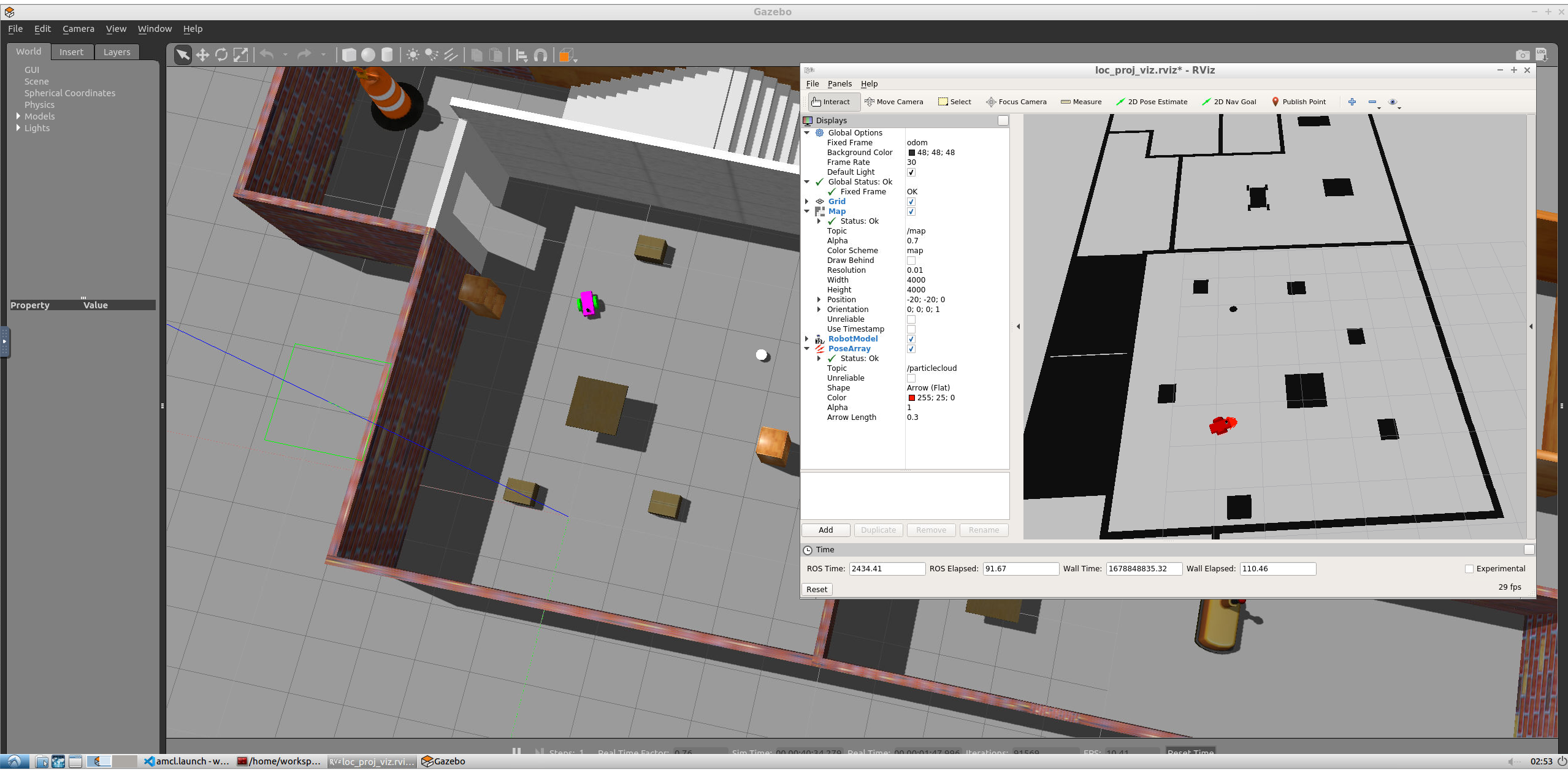Screen dimensions: 1568x773
Task: Click the Redo arrow in Gazebo toolbar
Action: click(x=304, y=55)
